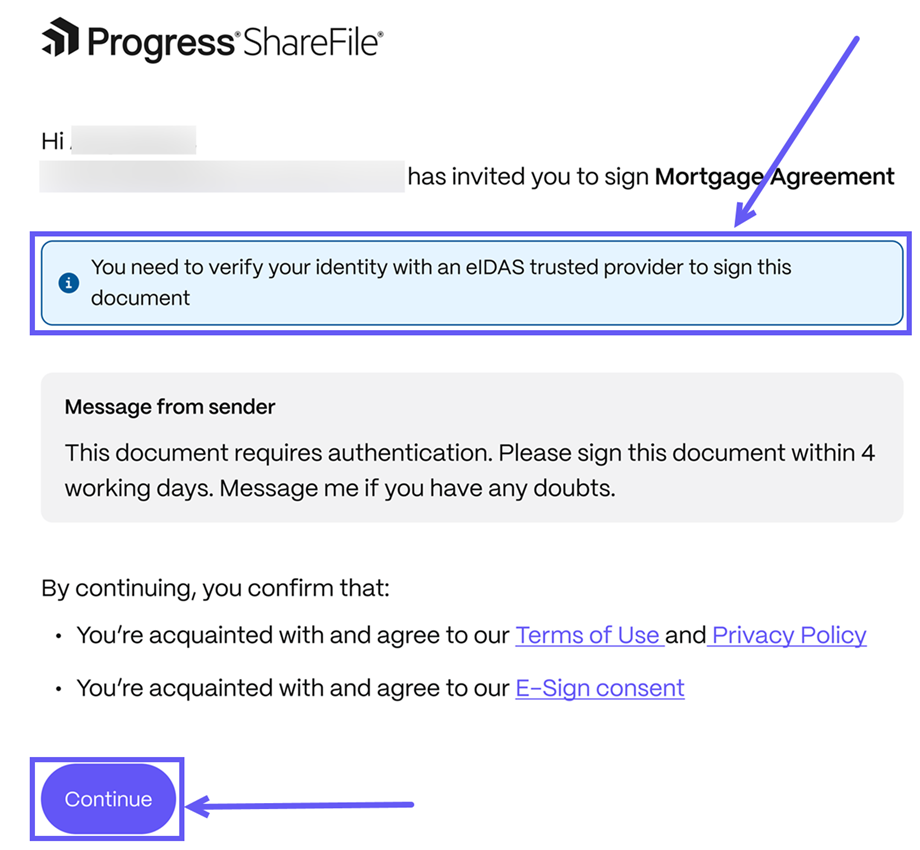Select the Mortgage Agreement document title
Image resolution: width=920 pixels, height=850 pixels.
click(x=775, y=176)
